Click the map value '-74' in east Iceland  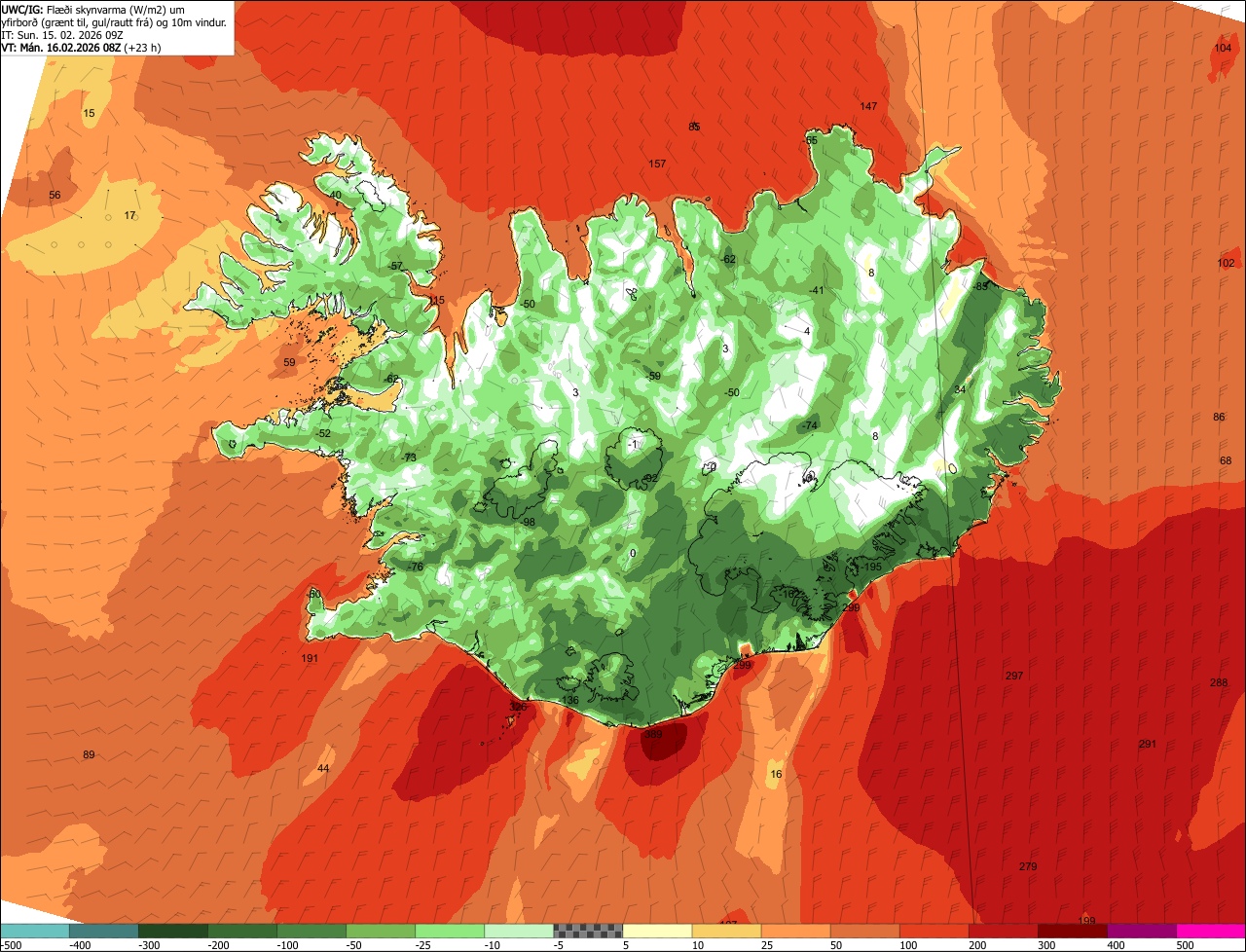809,426
